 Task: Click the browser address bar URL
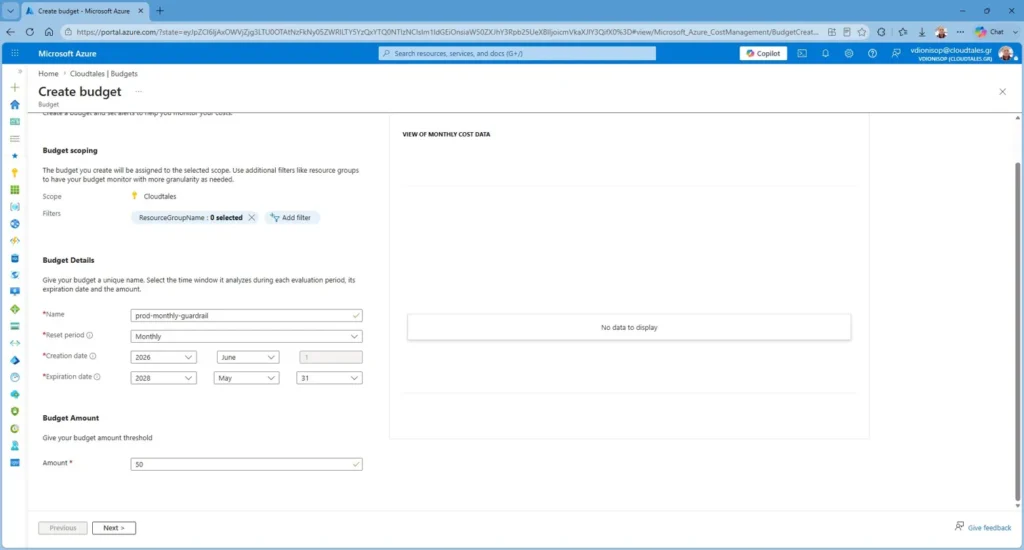[447, 32]
